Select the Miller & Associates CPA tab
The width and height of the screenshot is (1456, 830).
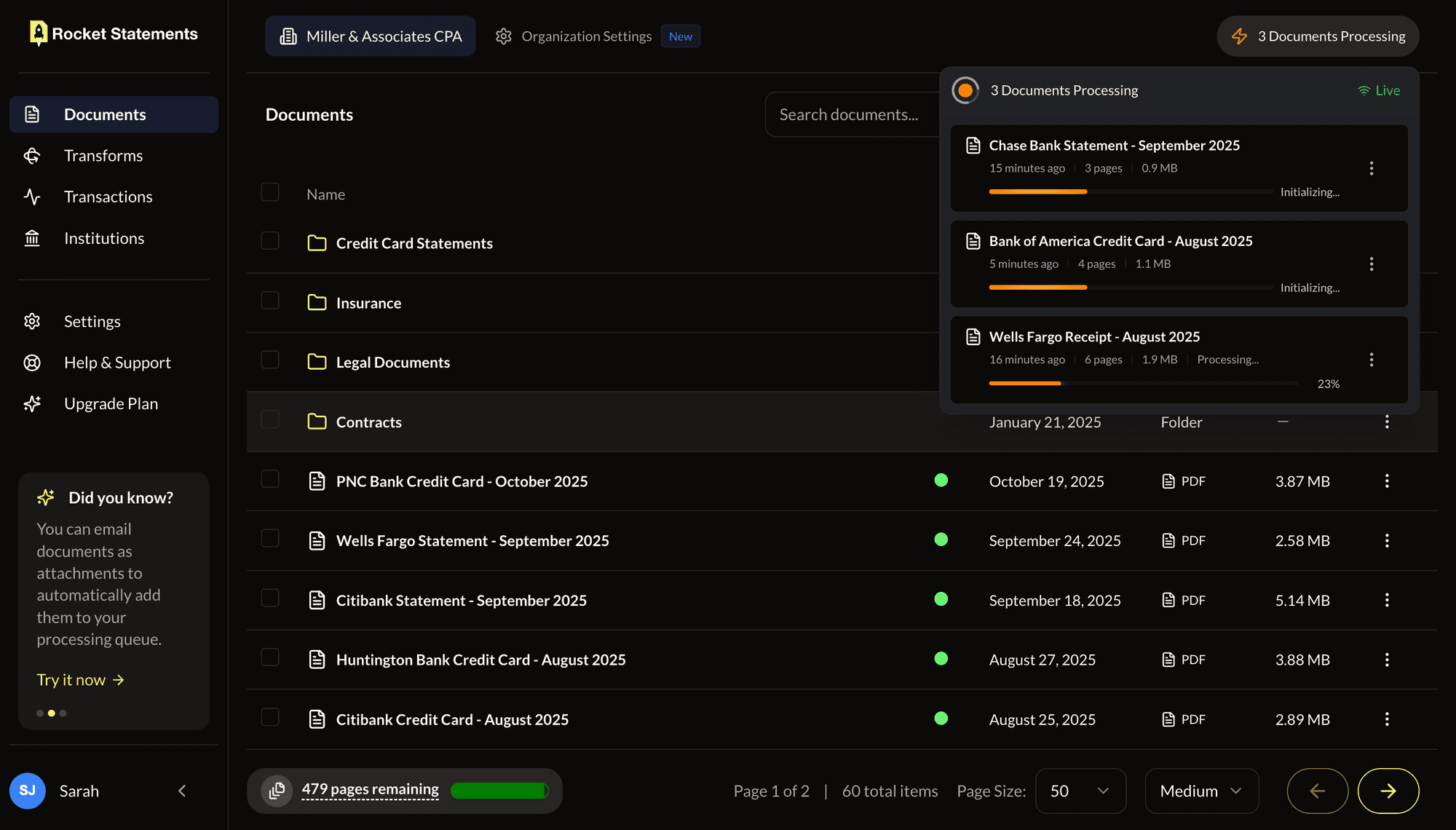pos(371,36)
